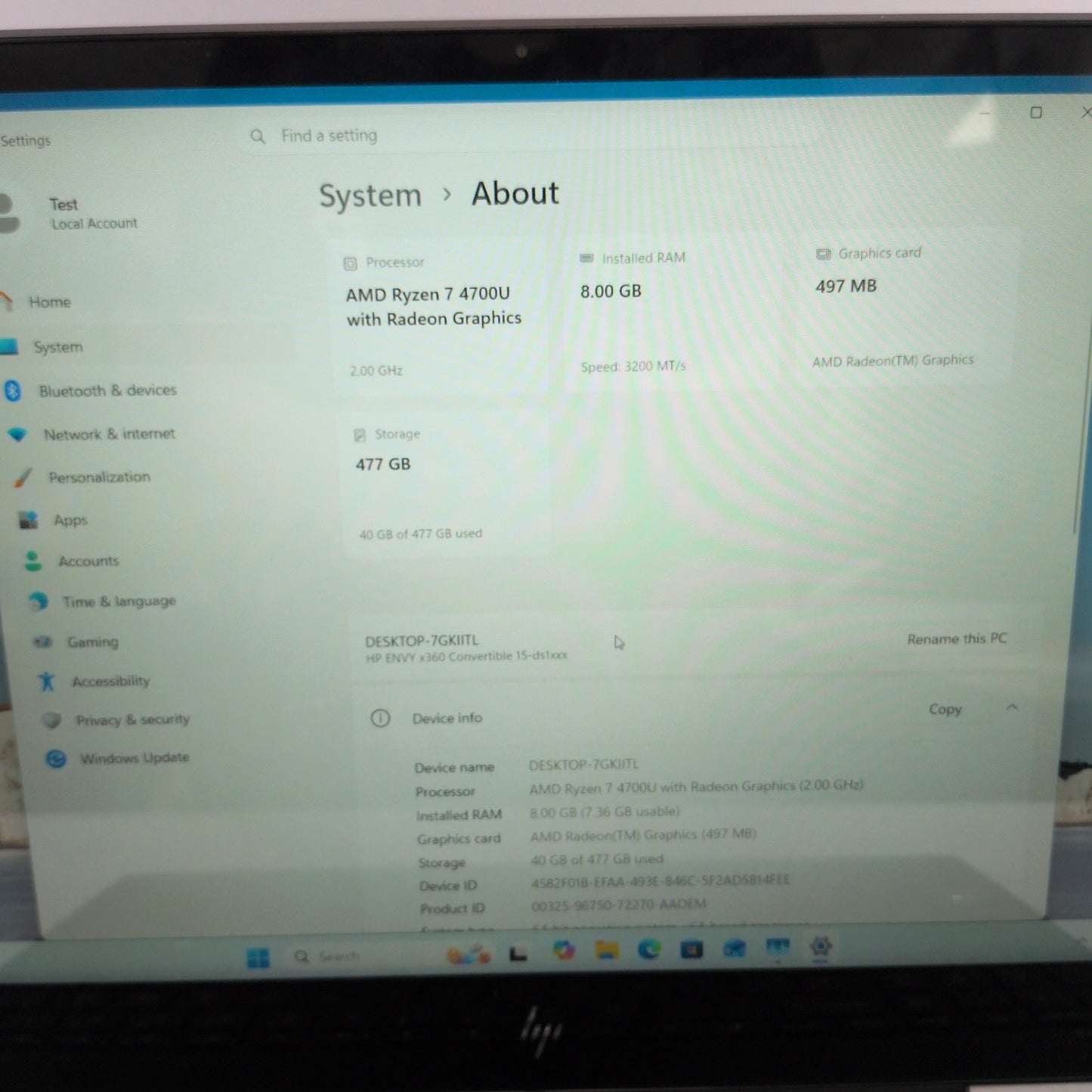Image resolution: width=1092 pixels, height=1092 pixels.
Task: Open Outlook from taskbar
Action: pos(735,948)
